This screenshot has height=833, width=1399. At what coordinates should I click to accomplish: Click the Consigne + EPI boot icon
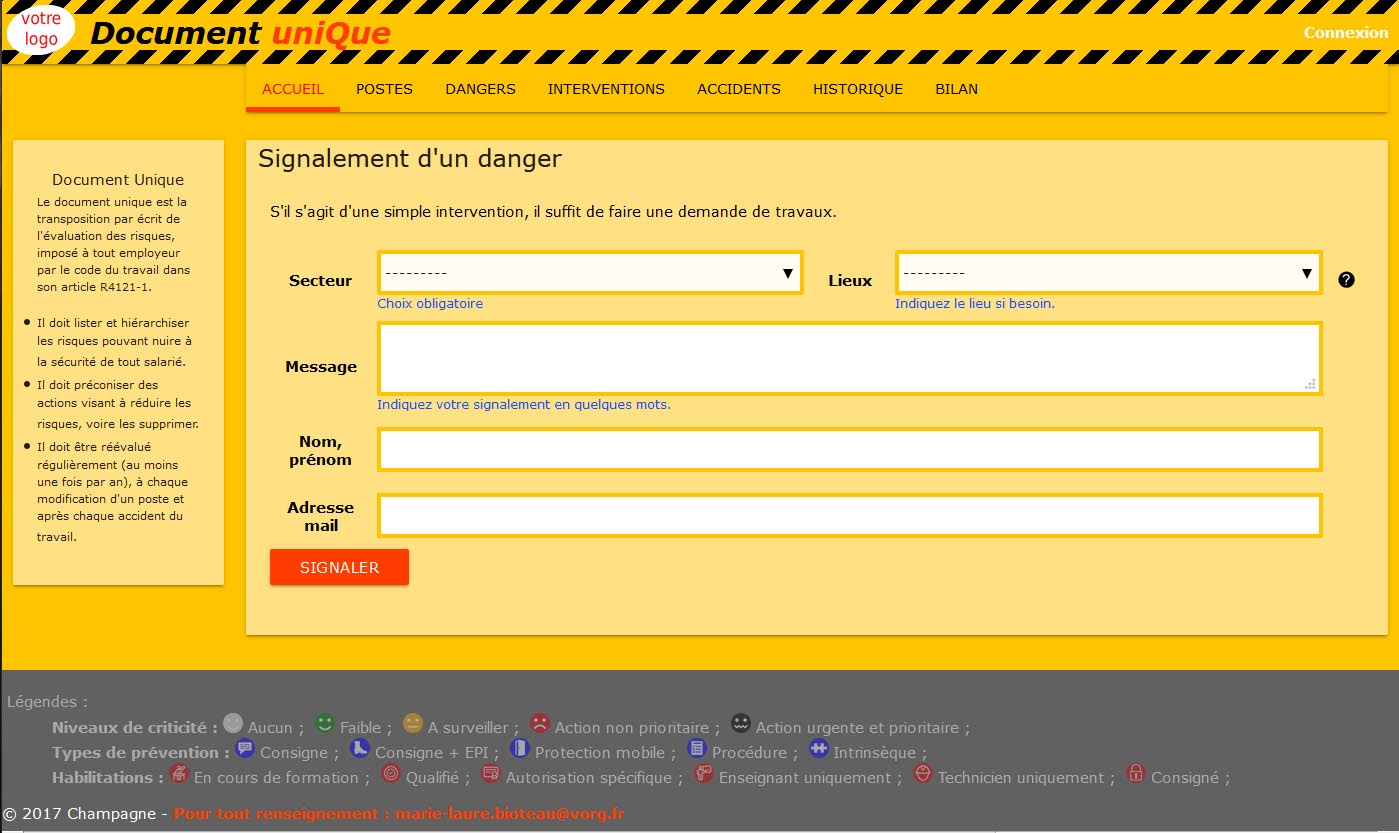360,748
